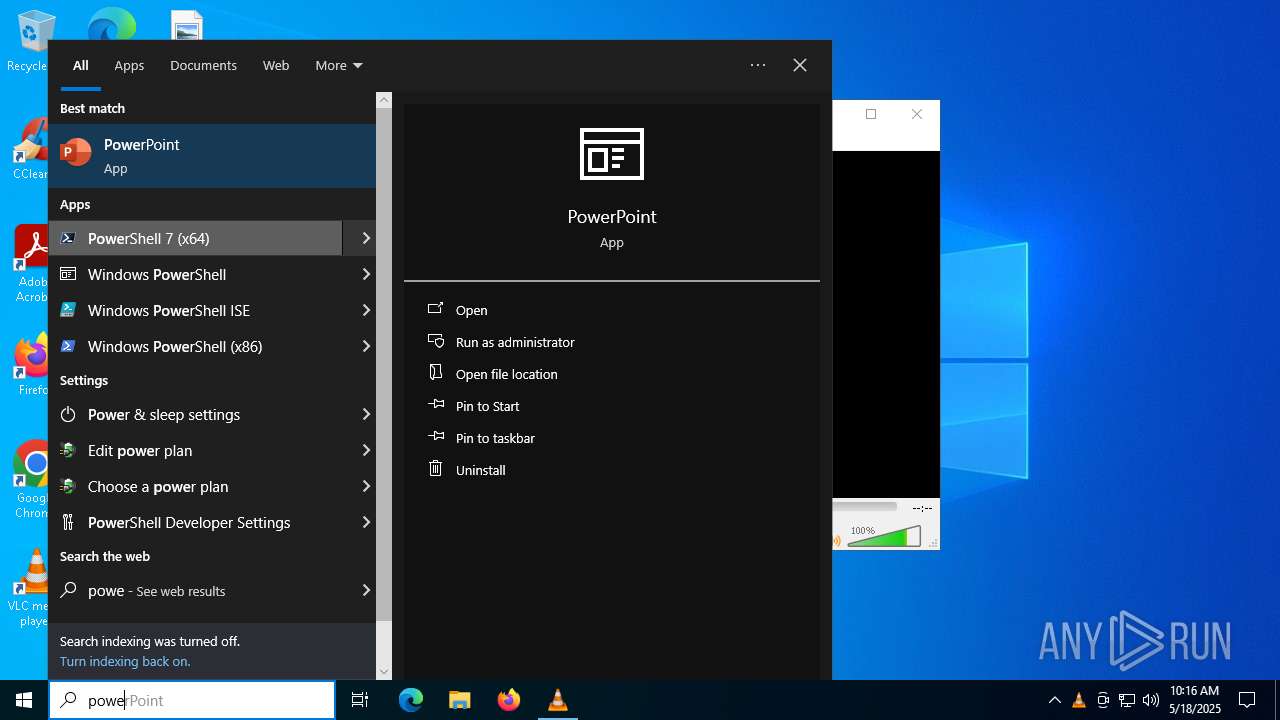Image resolution: width=1280 pixels, height=720 pixels.
Task: Choose Pin to Start
Action: [487, 406]
